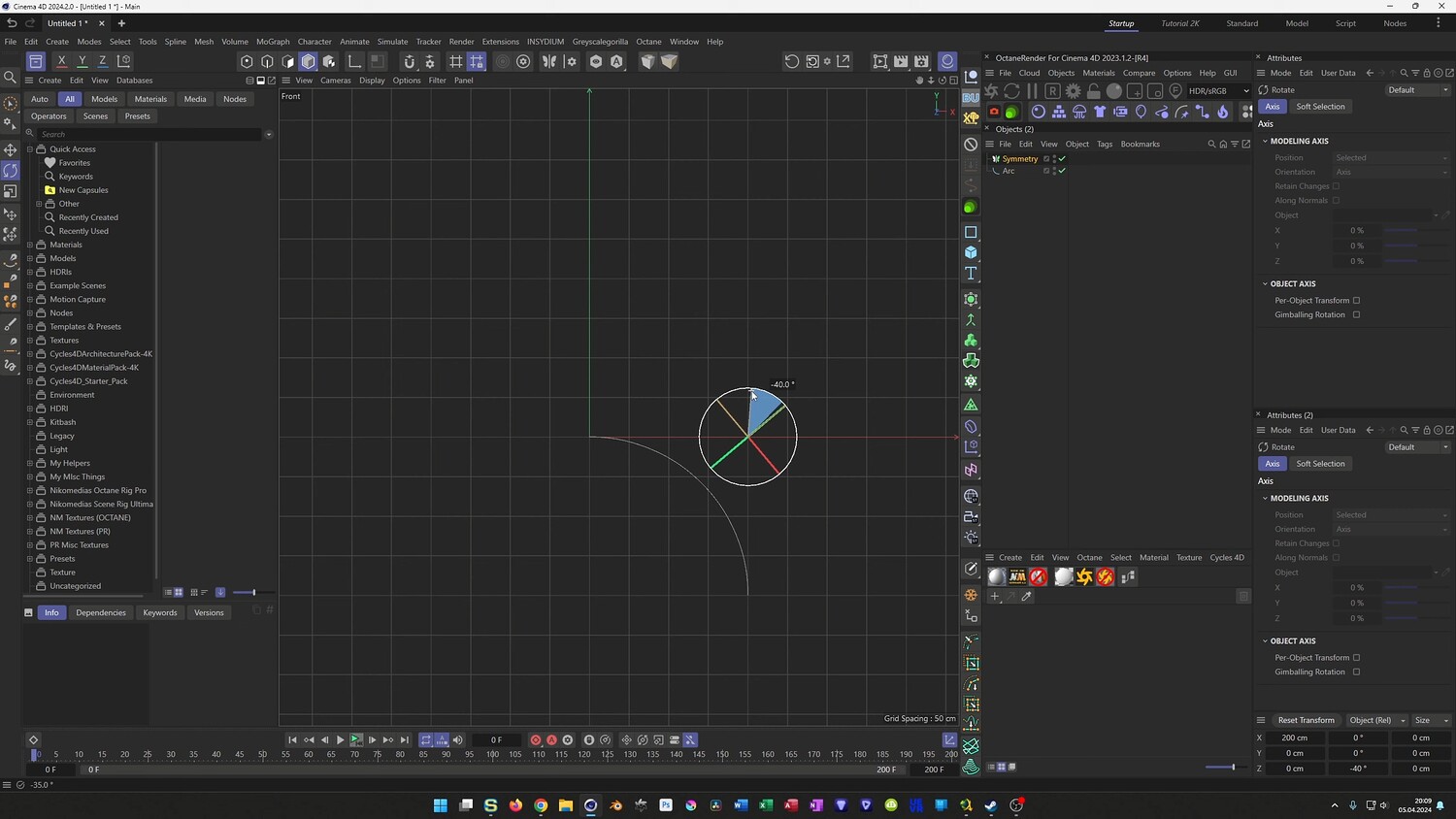Select the Move tool in left toolbar
Image resolution: width=1456 pixels, height=819 pixels.
11,149
